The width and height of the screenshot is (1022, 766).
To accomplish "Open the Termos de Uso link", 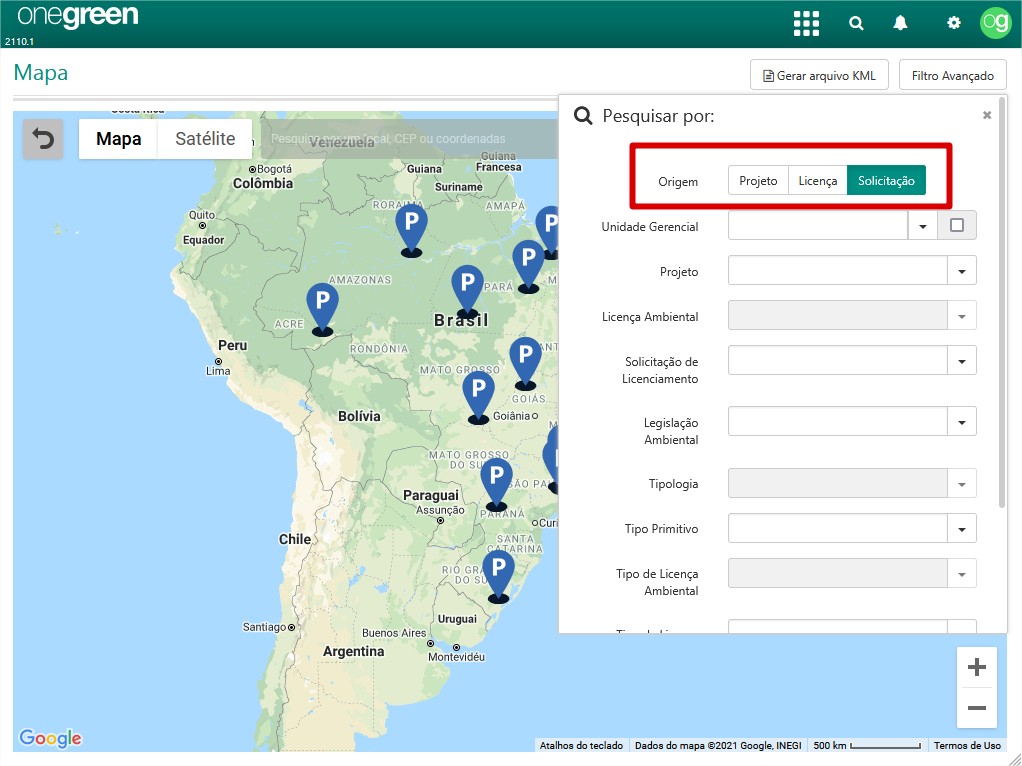I will 967,745.
